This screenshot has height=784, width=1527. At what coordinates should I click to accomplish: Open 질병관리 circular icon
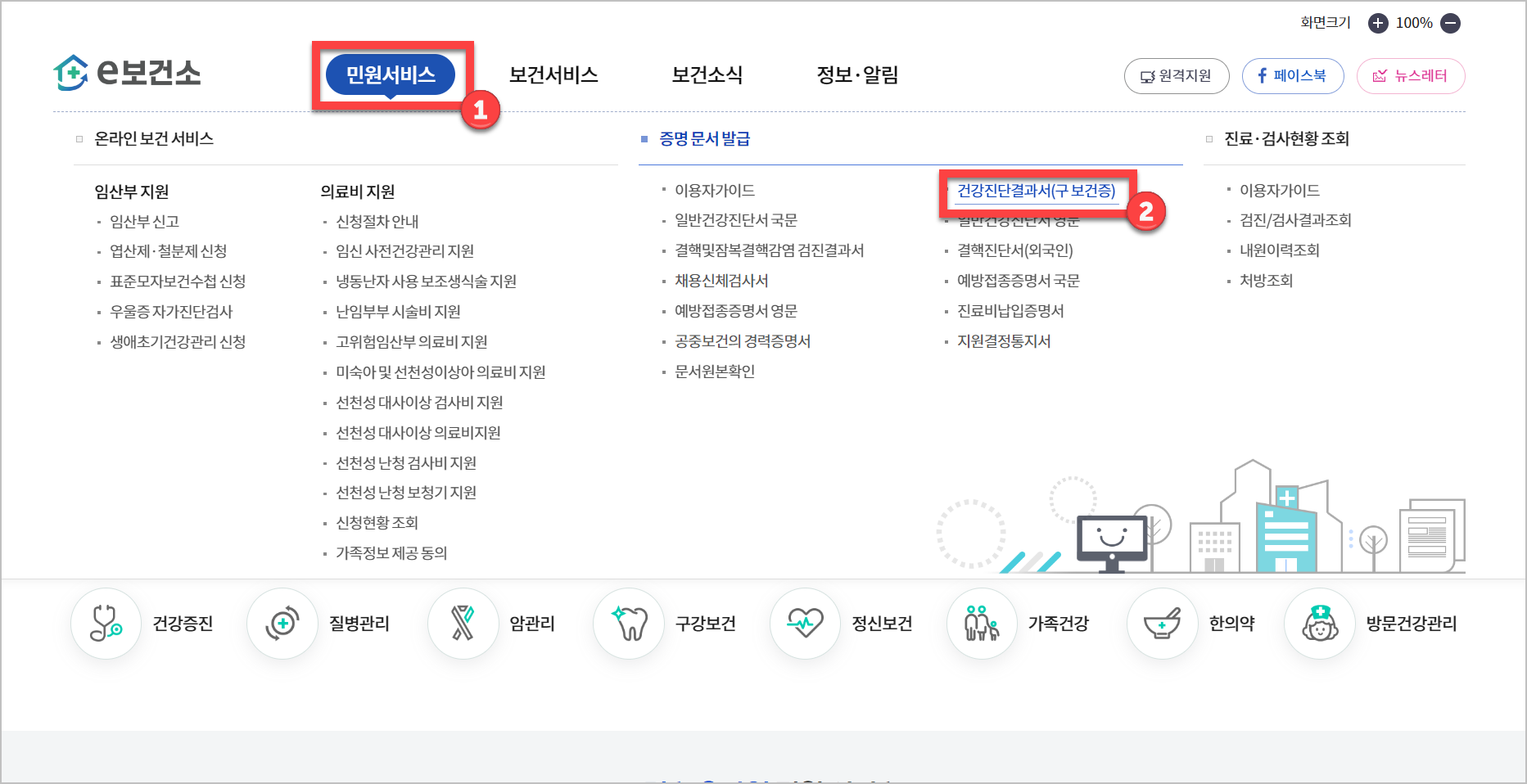tap(282, 624)
